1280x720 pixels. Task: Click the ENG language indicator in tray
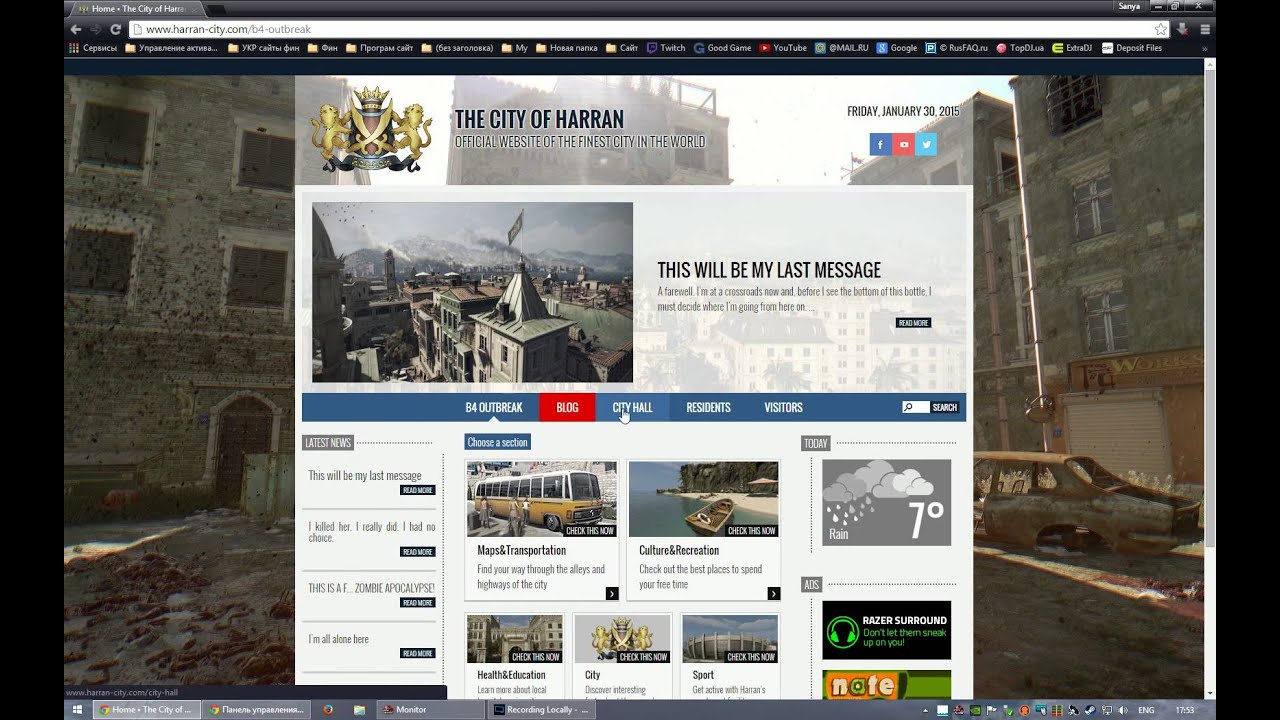[1145, 710]
